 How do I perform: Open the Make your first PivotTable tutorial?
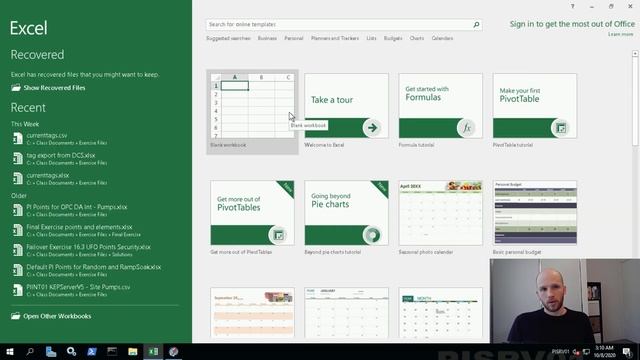(x=535, y=106)
